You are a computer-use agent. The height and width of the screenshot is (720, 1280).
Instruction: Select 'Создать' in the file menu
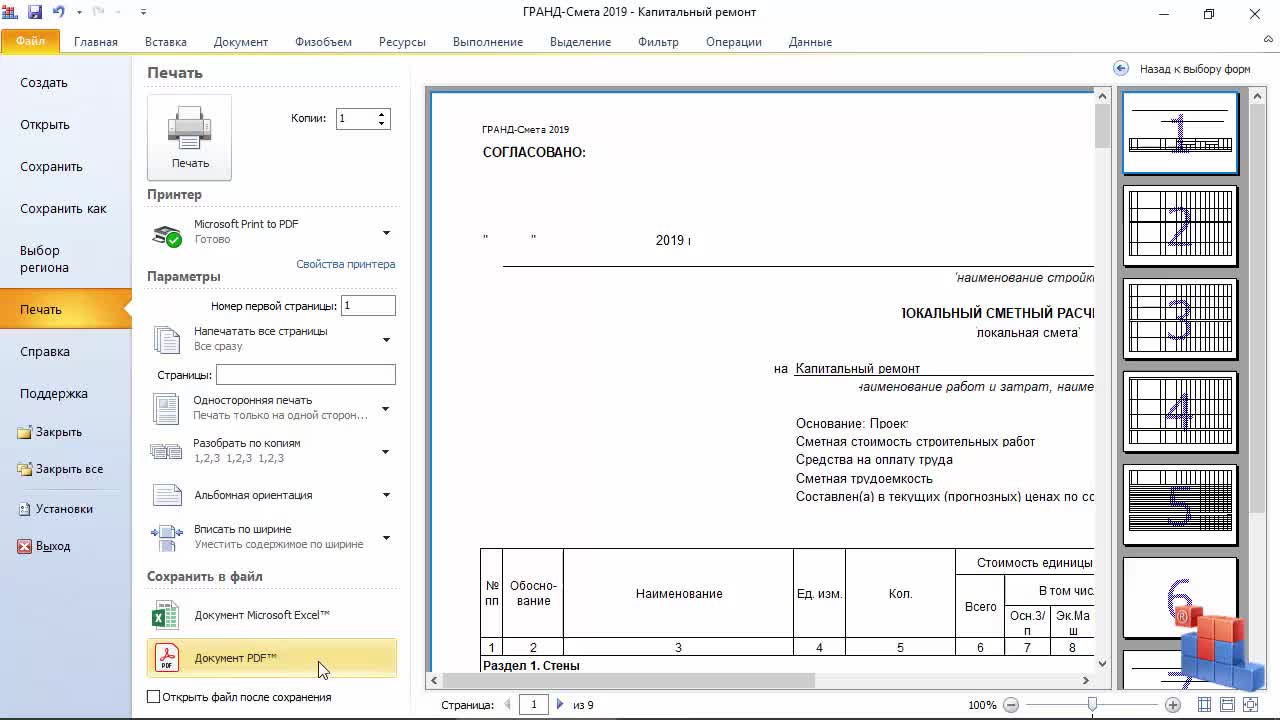pyautogui.click(x=65, y=83)
